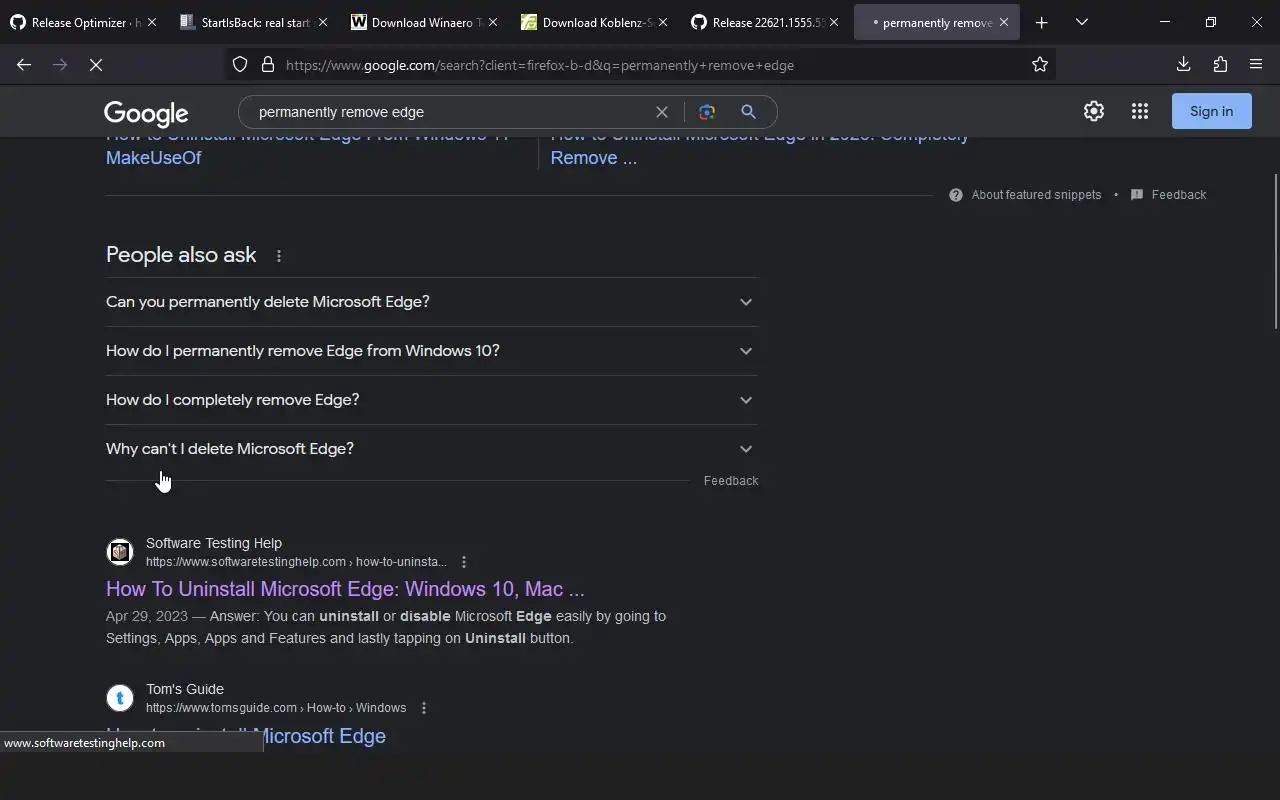The image size is (1280, 800).
Task: Click Tom's Guide favicon
Action: coord(120,698)
